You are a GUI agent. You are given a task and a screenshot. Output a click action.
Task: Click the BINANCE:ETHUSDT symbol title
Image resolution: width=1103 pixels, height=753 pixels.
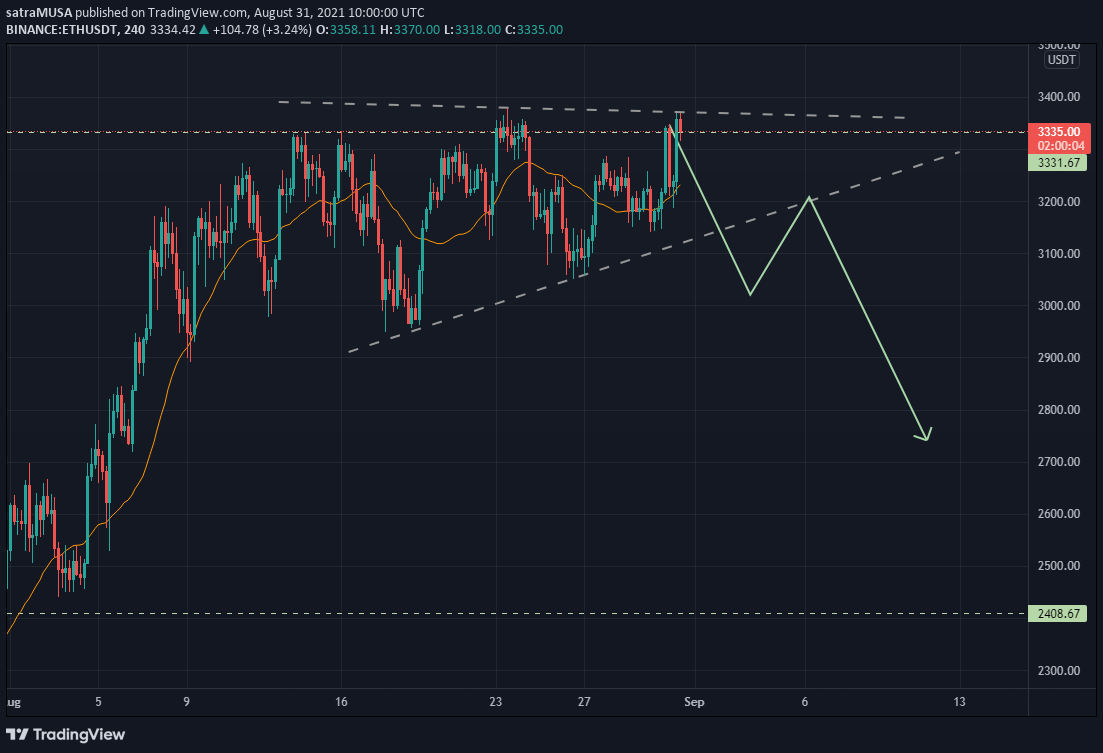pos(61,30)
